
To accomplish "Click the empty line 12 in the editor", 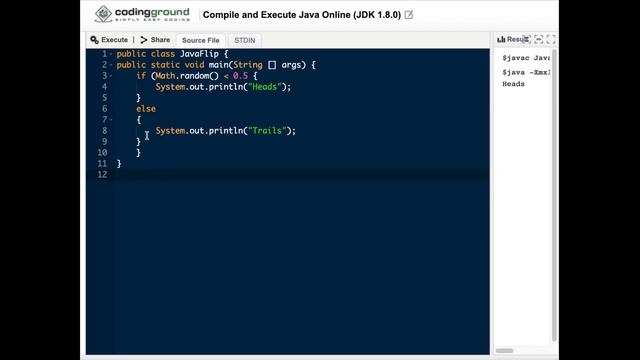I will point(302,175).
